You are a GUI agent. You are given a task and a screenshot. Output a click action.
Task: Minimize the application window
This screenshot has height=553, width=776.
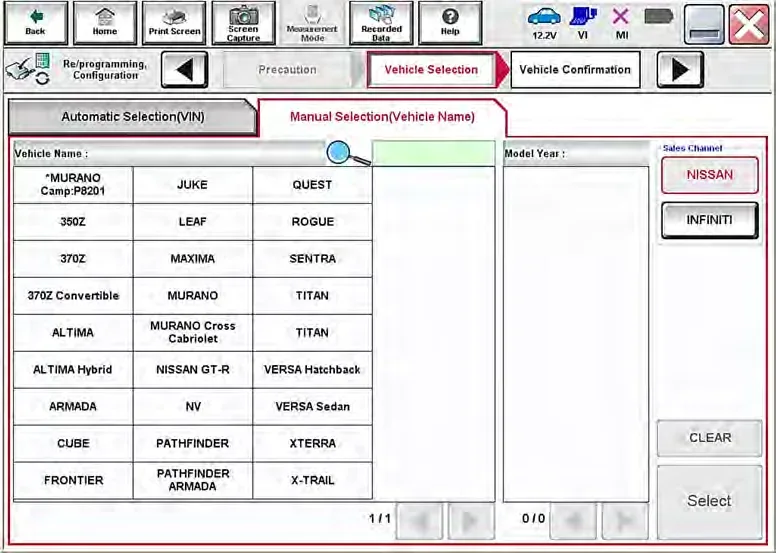click(x=704, y=25)
